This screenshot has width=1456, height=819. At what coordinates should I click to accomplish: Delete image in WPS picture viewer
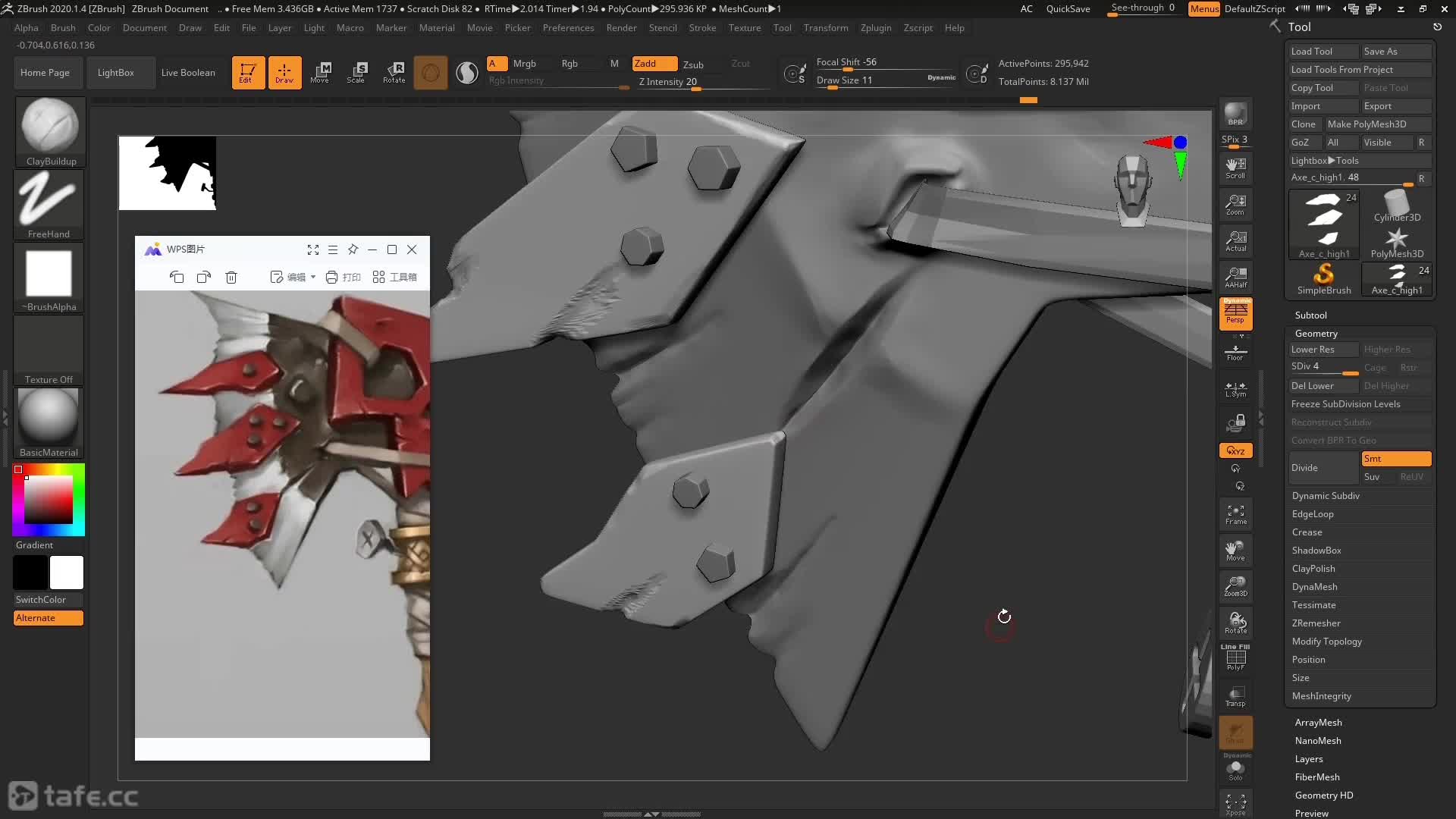coord(231,277)
